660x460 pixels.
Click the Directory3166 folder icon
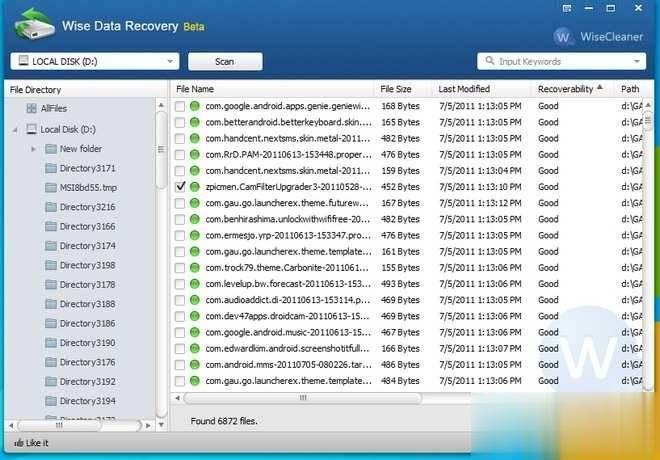tap(51, 226)
